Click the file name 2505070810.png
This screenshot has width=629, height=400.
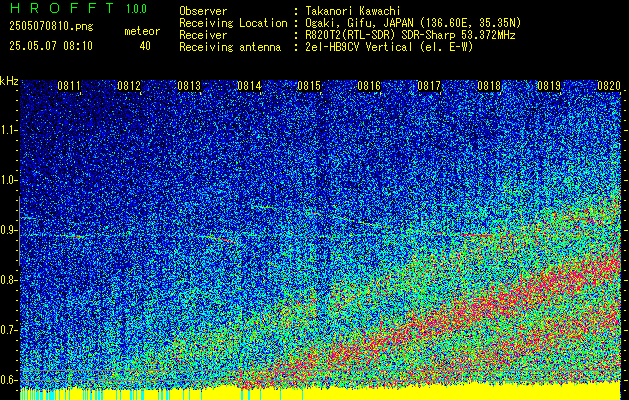click(51, 27)
